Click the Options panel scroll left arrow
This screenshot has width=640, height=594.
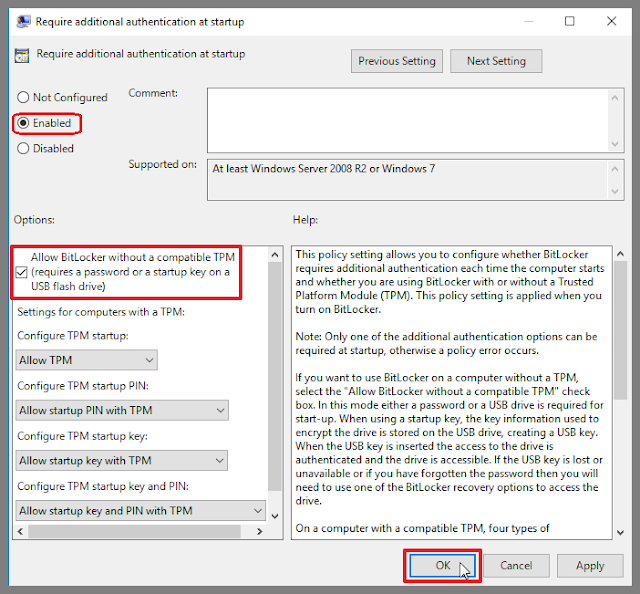click(x=20, y=532)
